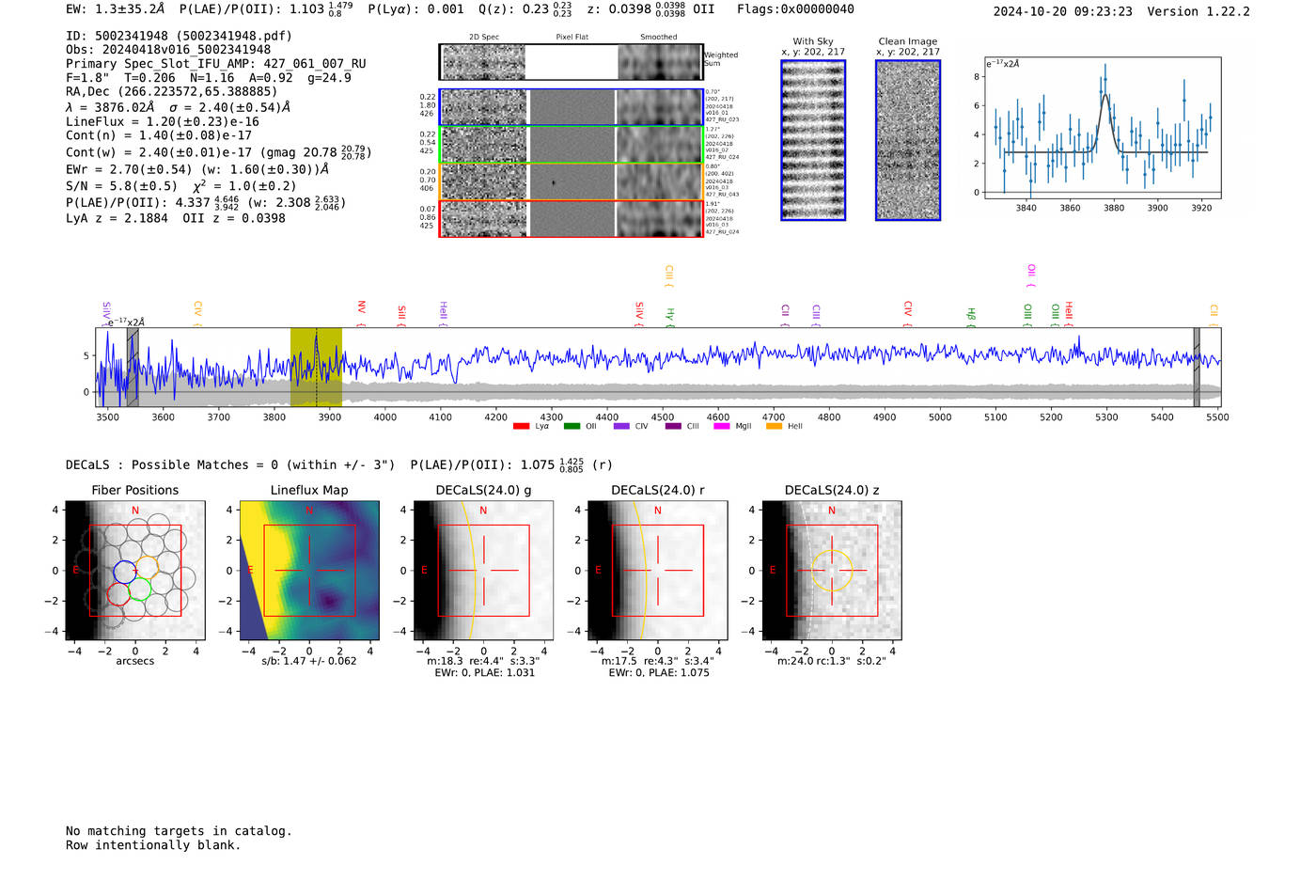Click the yellow aperture circle in DECaLS z
1316x896 pixels.
pyautogui.click(x=832, y=571)
